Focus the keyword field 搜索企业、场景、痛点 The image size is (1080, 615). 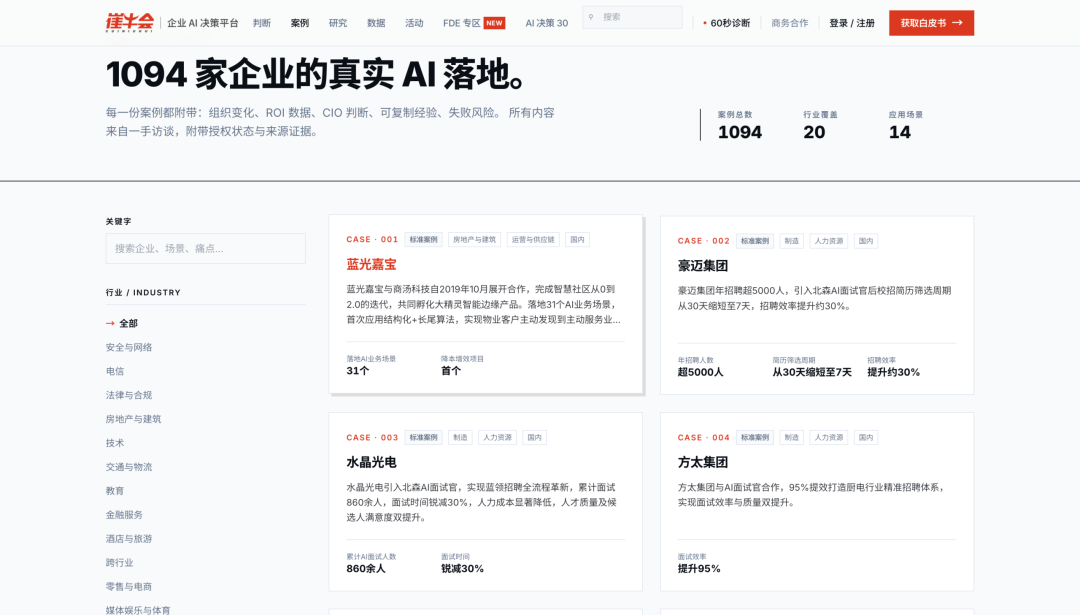coord(205,249)
